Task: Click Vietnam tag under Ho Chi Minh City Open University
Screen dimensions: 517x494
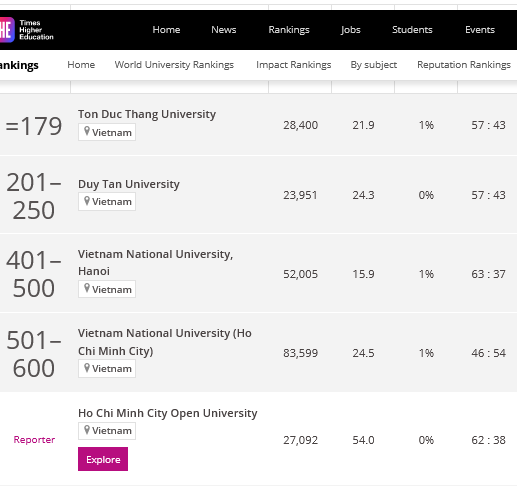Action: [x=107, y=431]
